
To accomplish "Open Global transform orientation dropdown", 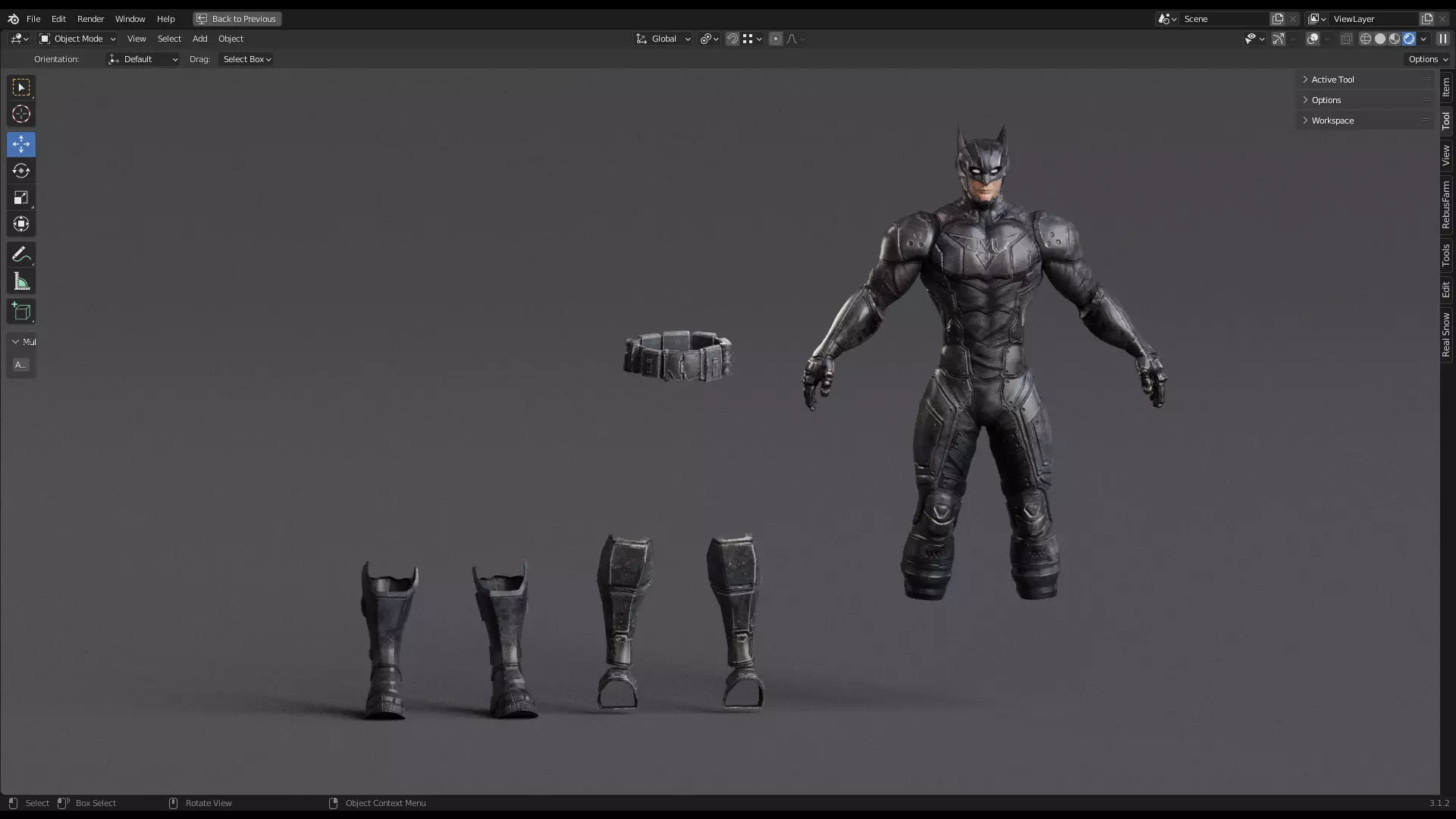I will click(x=663, y=39).
